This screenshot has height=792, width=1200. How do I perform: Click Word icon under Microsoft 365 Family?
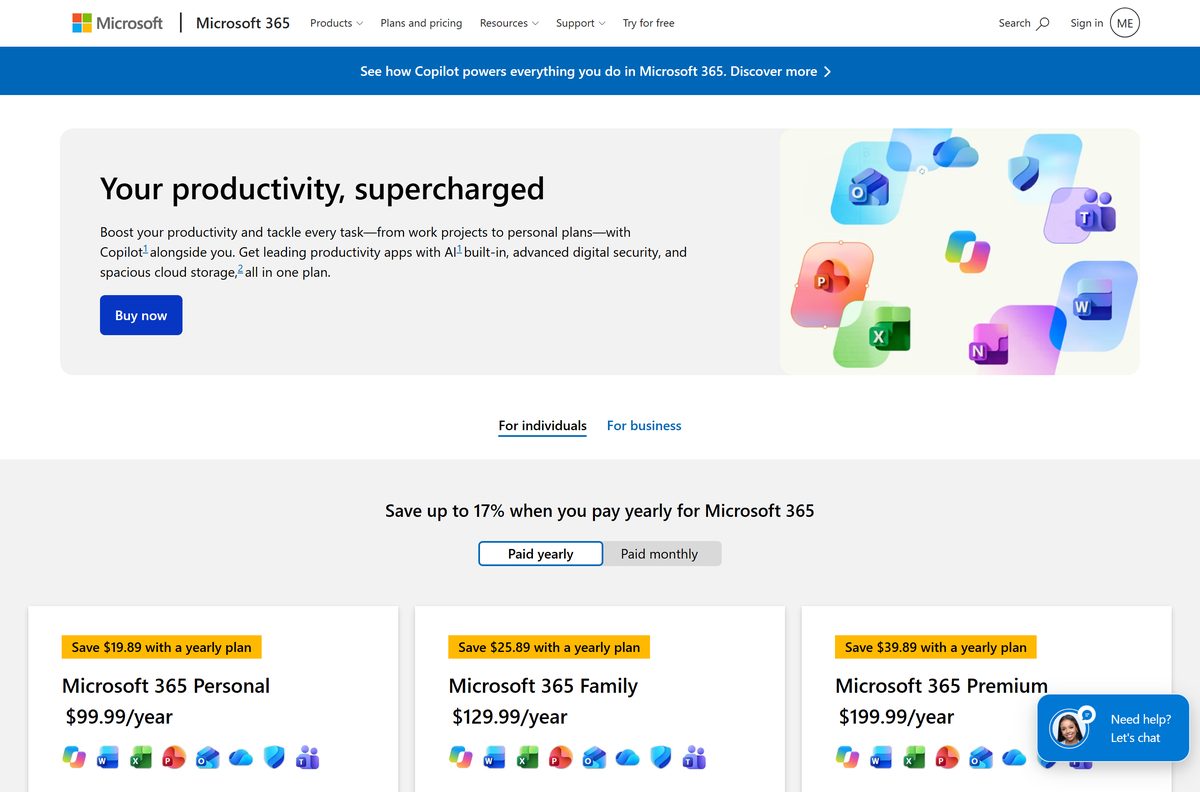(494, 757)
